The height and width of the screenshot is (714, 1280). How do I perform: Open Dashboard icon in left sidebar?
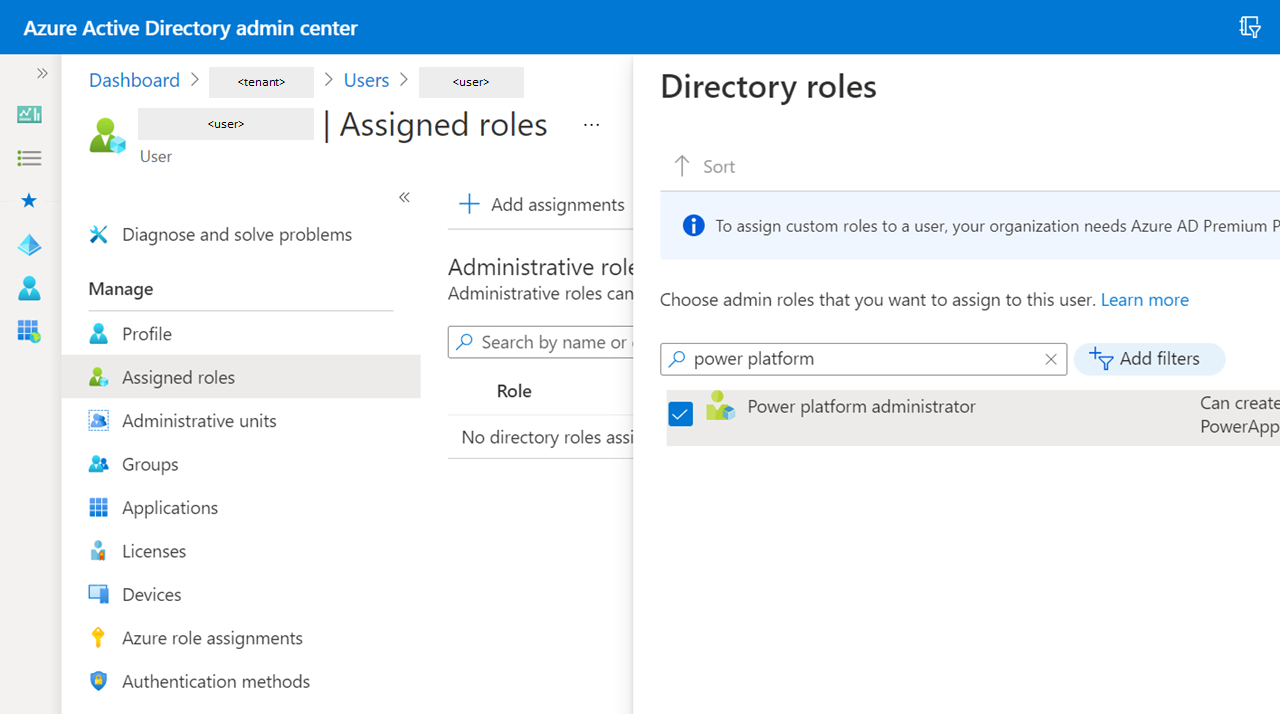[29, 115]
